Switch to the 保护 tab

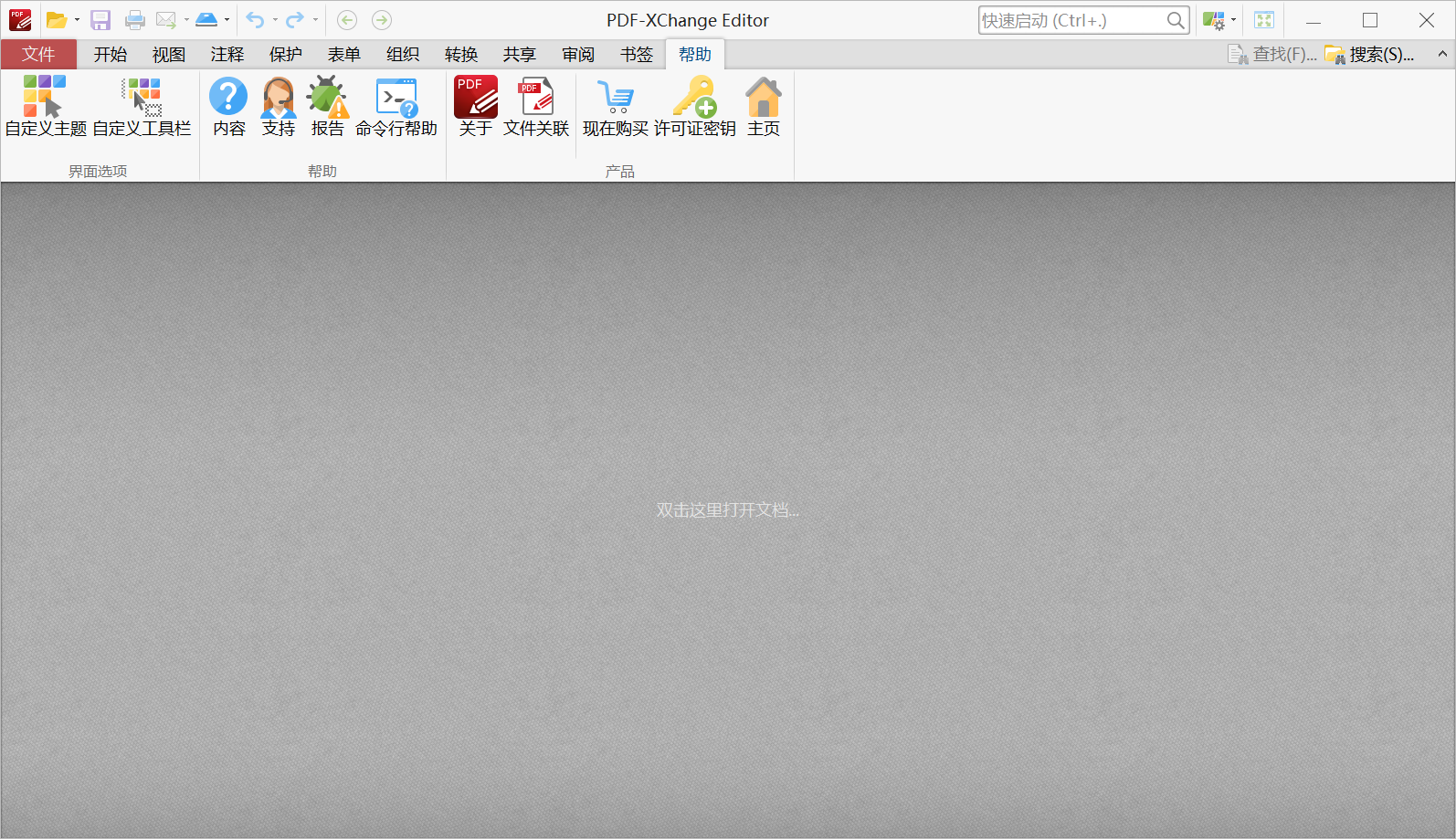click(286, 55)
